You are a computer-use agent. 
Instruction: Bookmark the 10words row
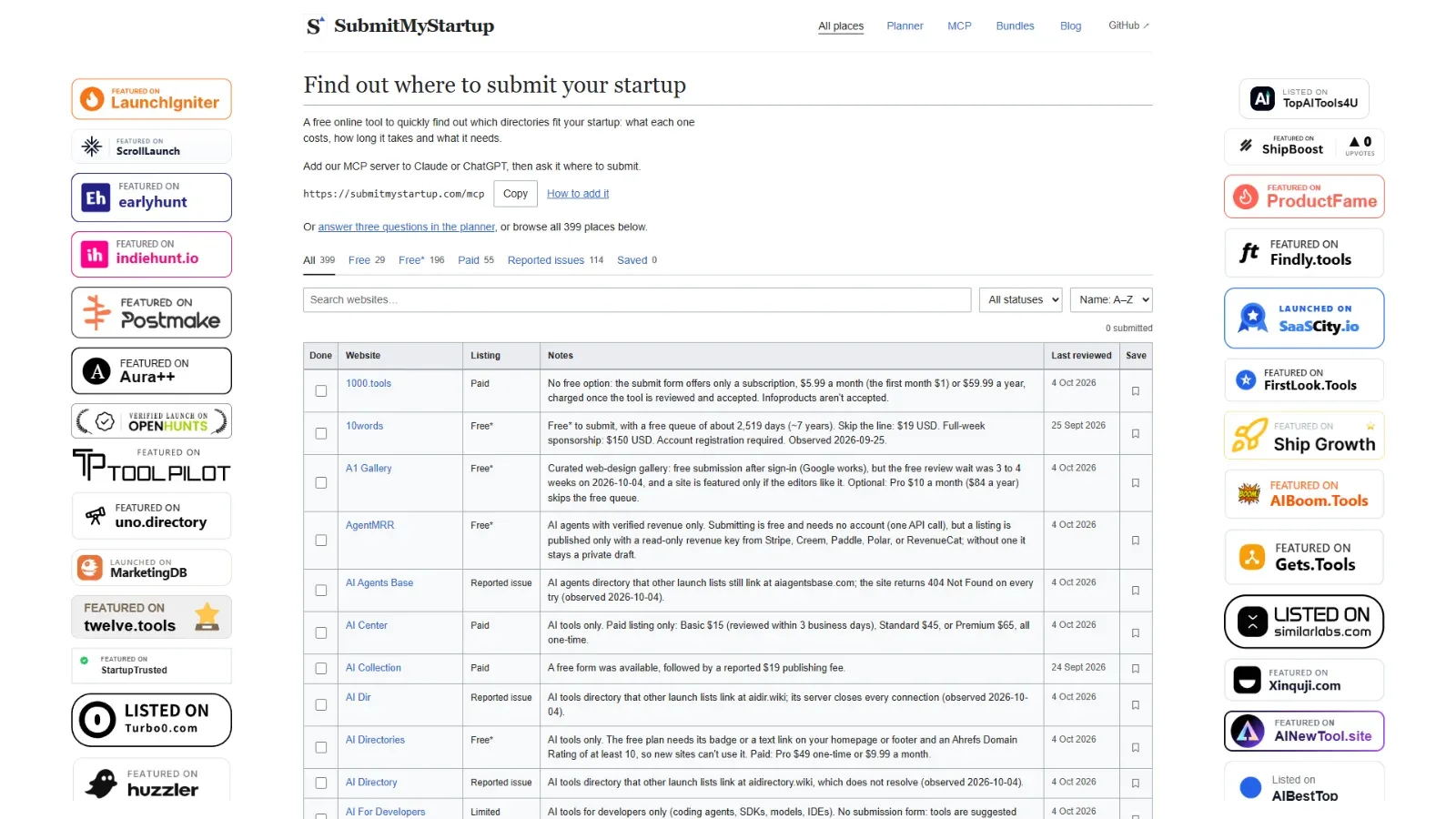1136,434
